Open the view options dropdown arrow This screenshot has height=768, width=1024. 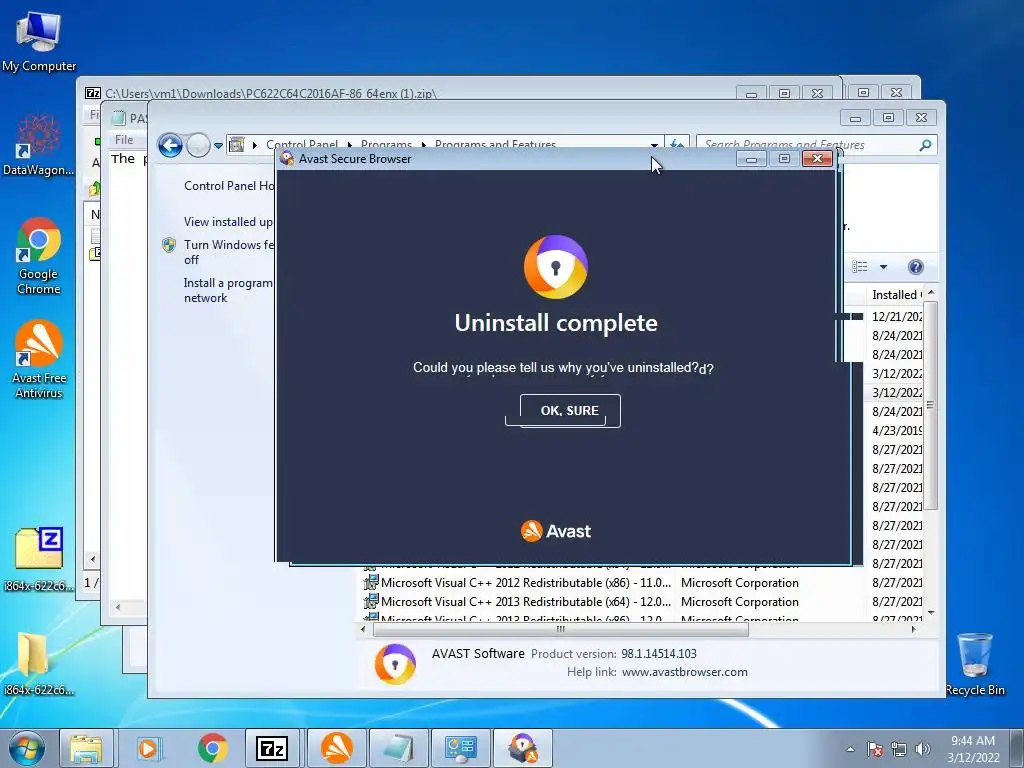(884, 266)
